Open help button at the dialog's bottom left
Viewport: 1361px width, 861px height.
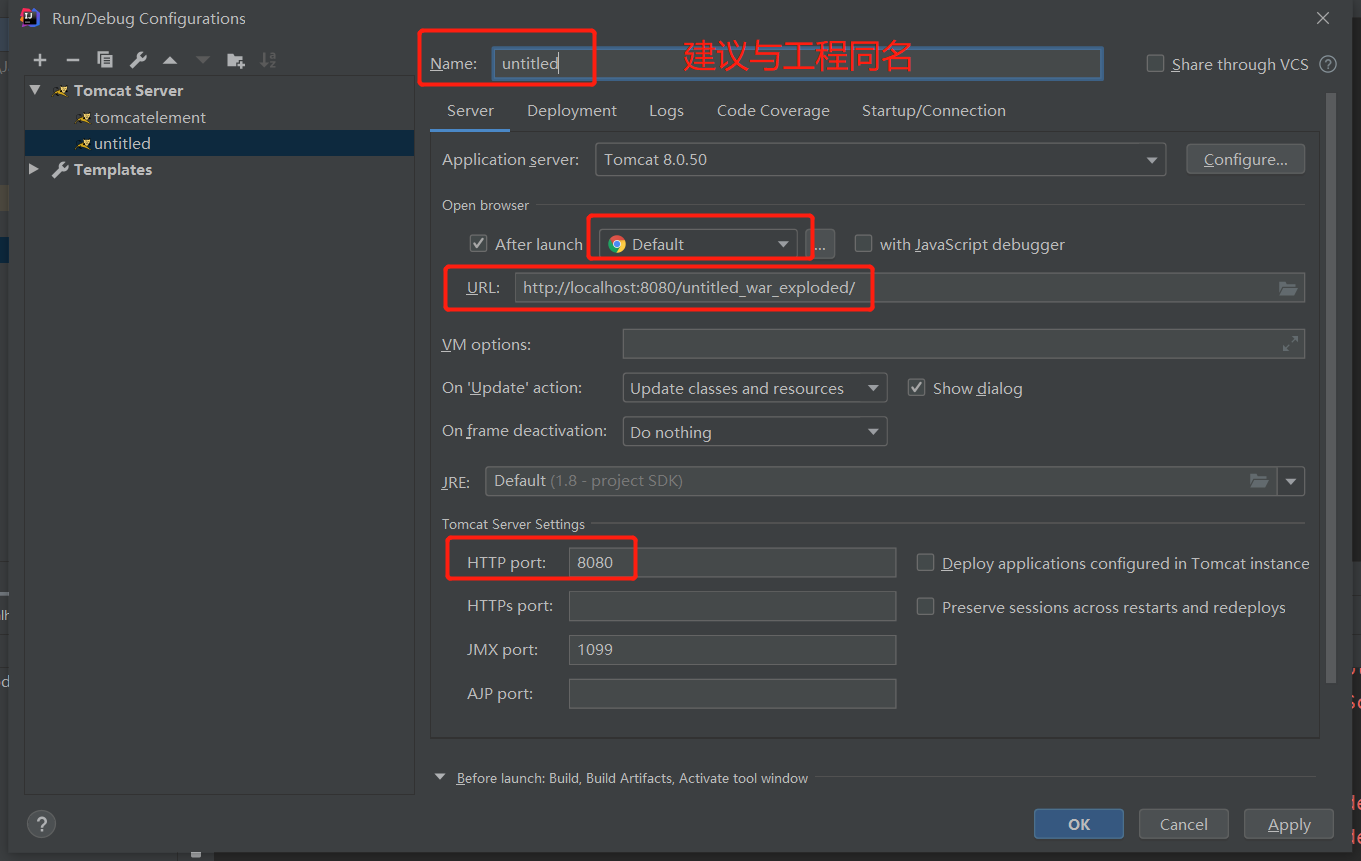tap(41, 825)
